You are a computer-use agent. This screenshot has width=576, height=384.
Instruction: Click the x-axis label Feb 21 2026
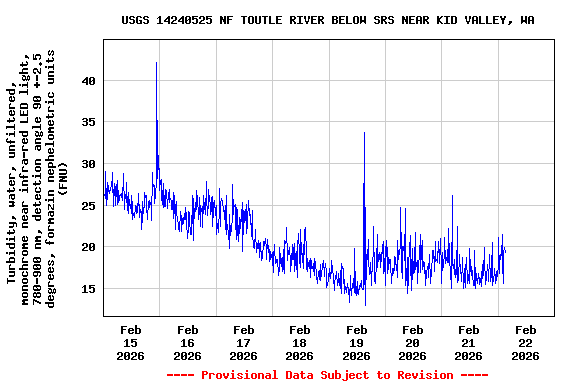(x=468, y=343)
